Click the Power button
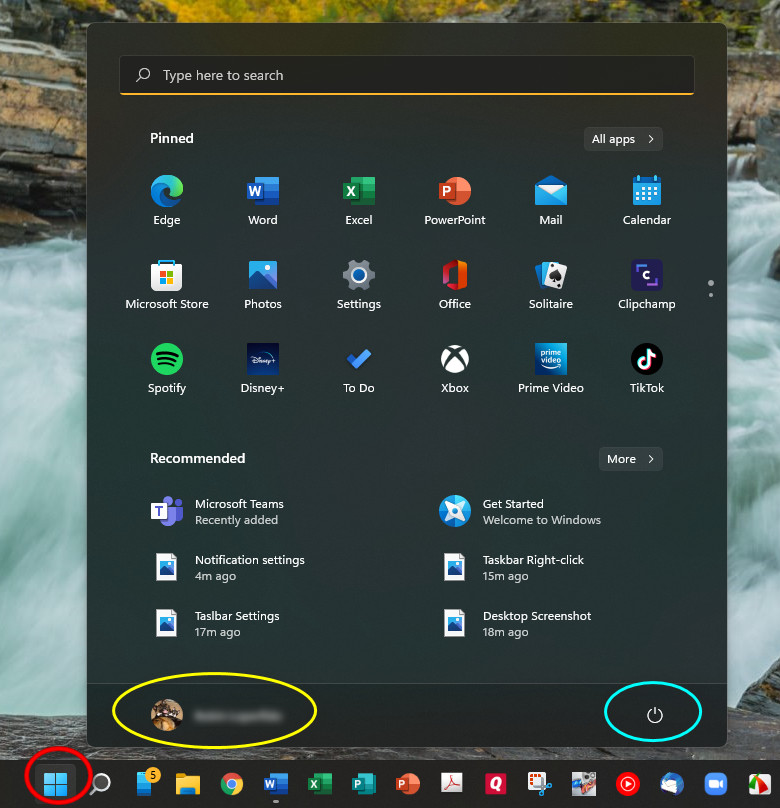Image resolution: width=780 pixels, height=808 pixels. (x=655, y=714)
